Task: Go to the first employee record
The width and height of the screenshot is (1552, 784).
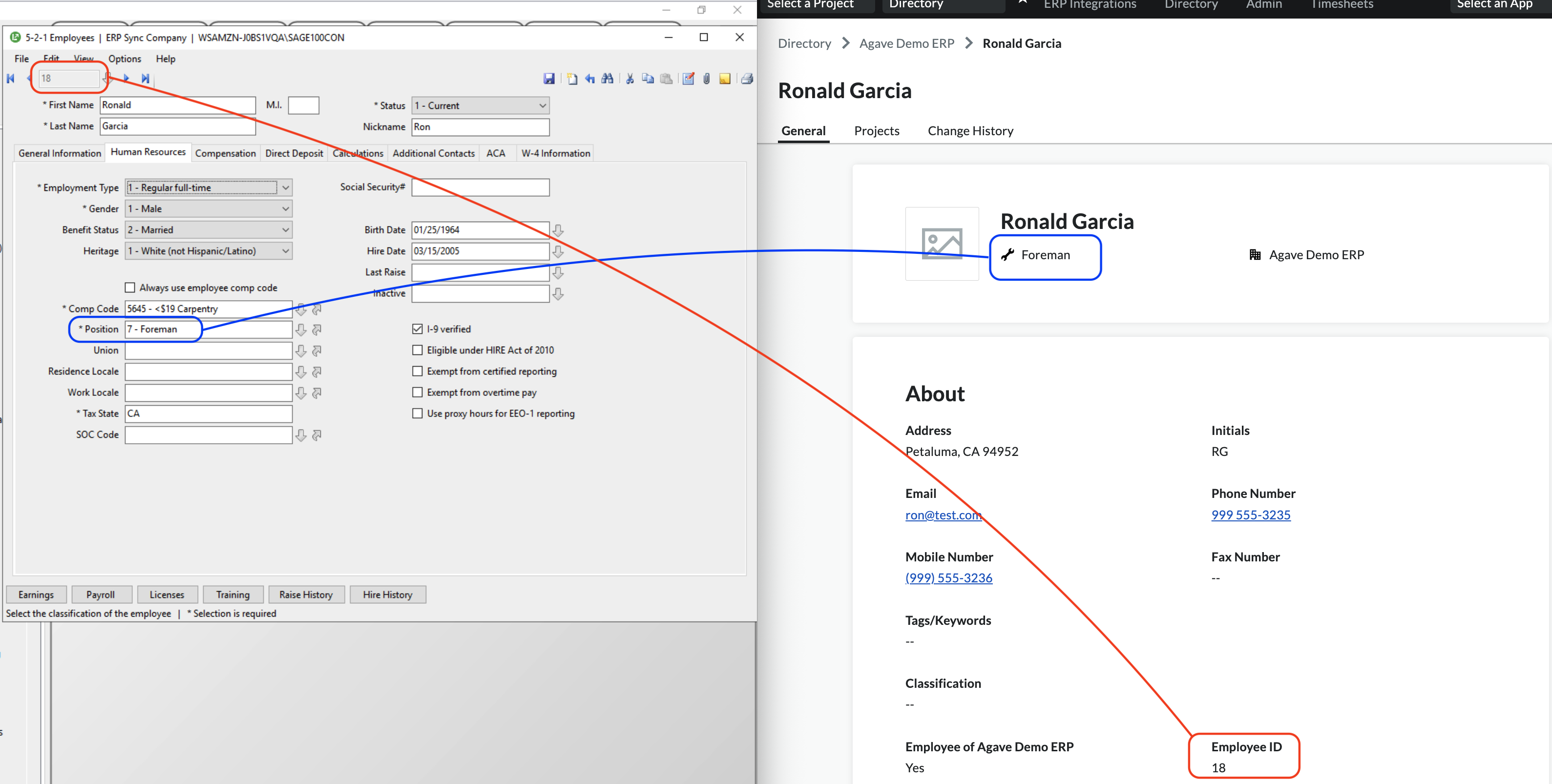Action: point(10,78)
